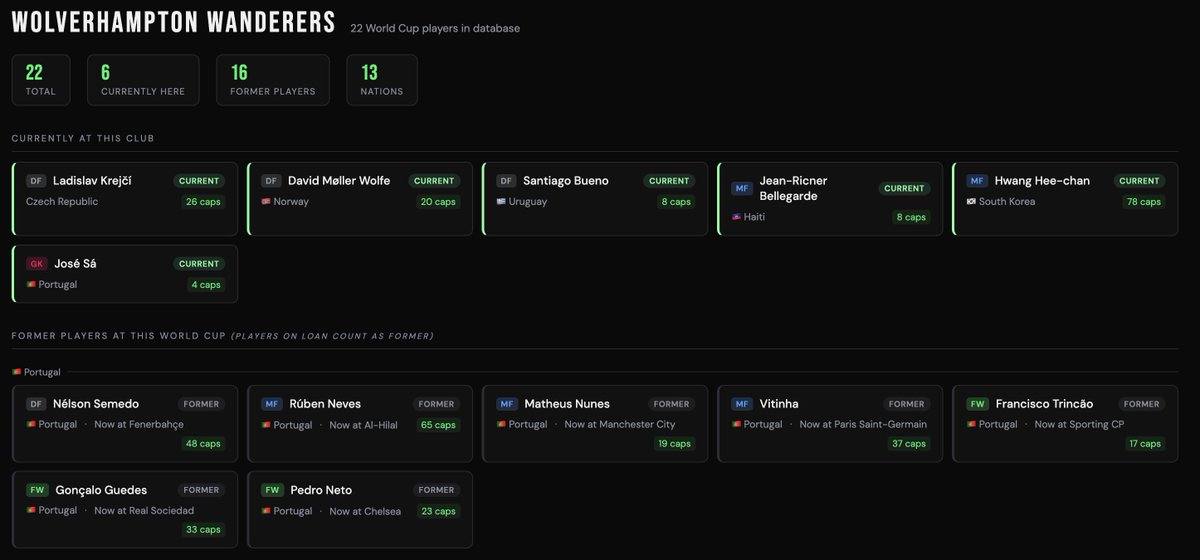The image size is (1200, 560).
Task: Open Ladislav Krejčí player card
Action: tap(125, 199)
